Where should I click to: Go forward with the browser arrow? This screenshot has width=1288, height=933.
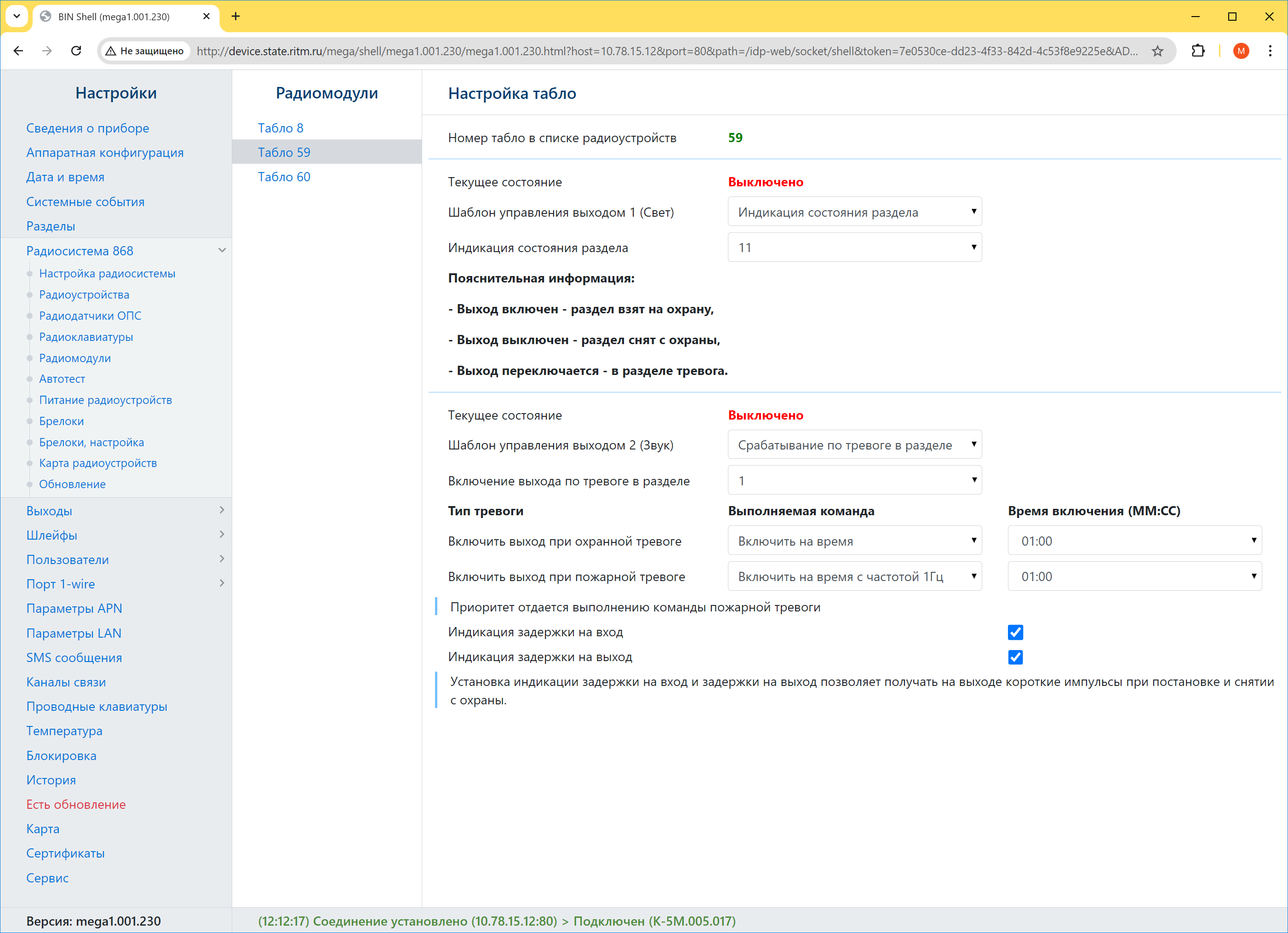[x=47, y=51]
